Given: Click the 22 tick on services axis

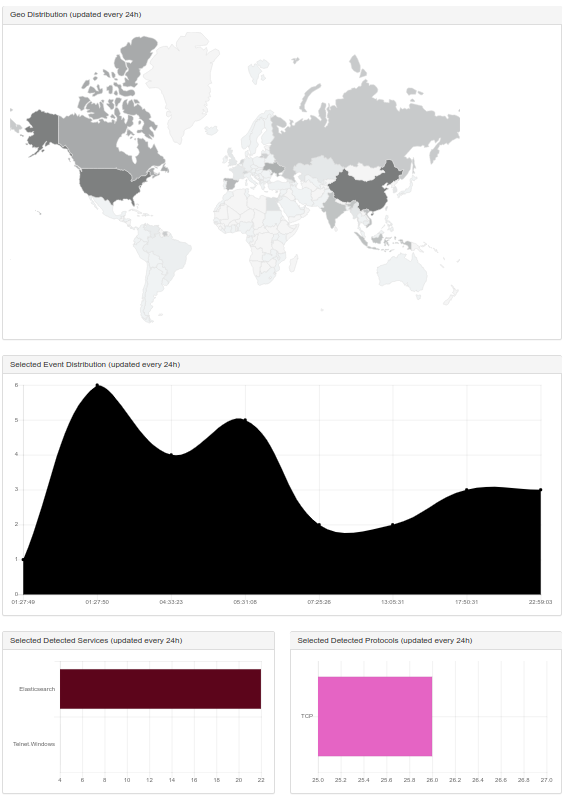Looking at the screenshot, I should click(x=261, y=780).
